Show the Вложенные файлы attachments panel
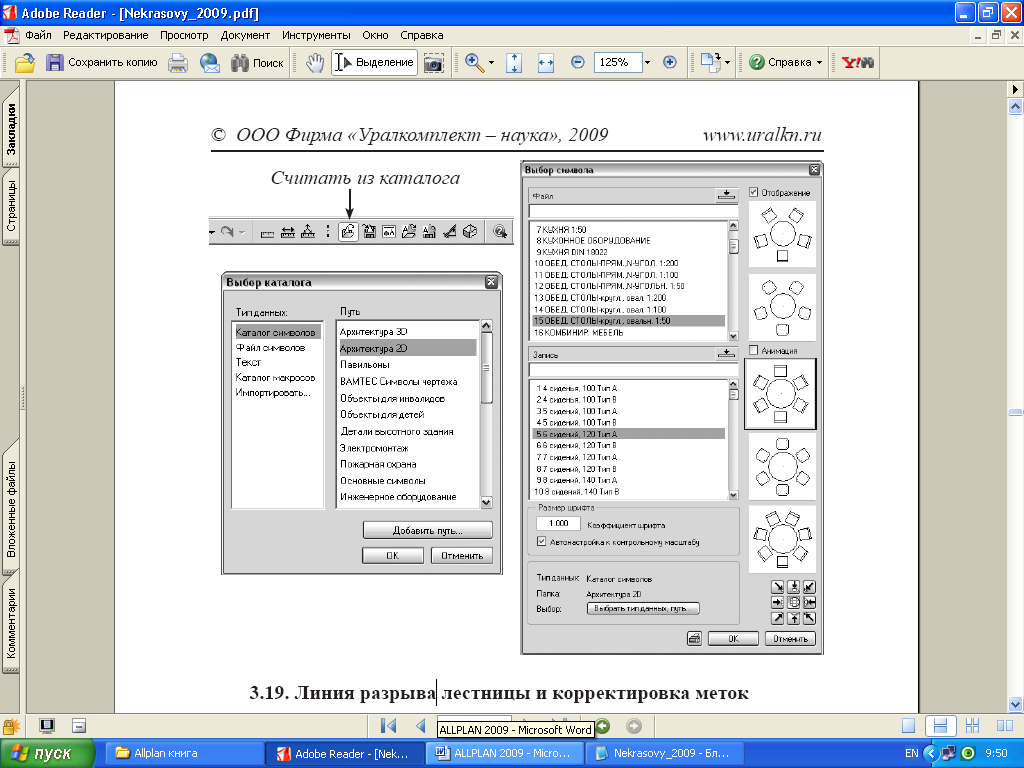The height and width of the screenshot is (768, 1024). [11, 508]
